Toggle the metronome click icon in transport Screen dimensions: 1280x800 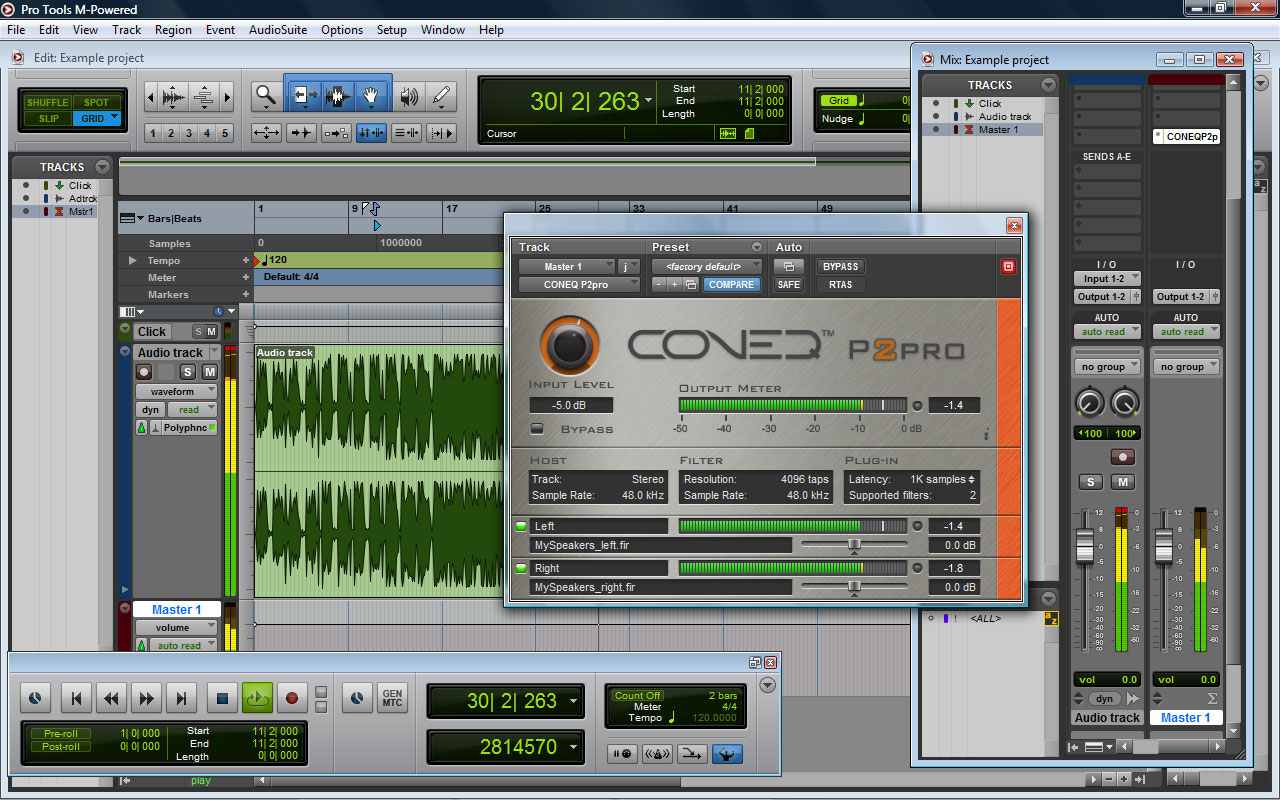[x=657, y=754]
